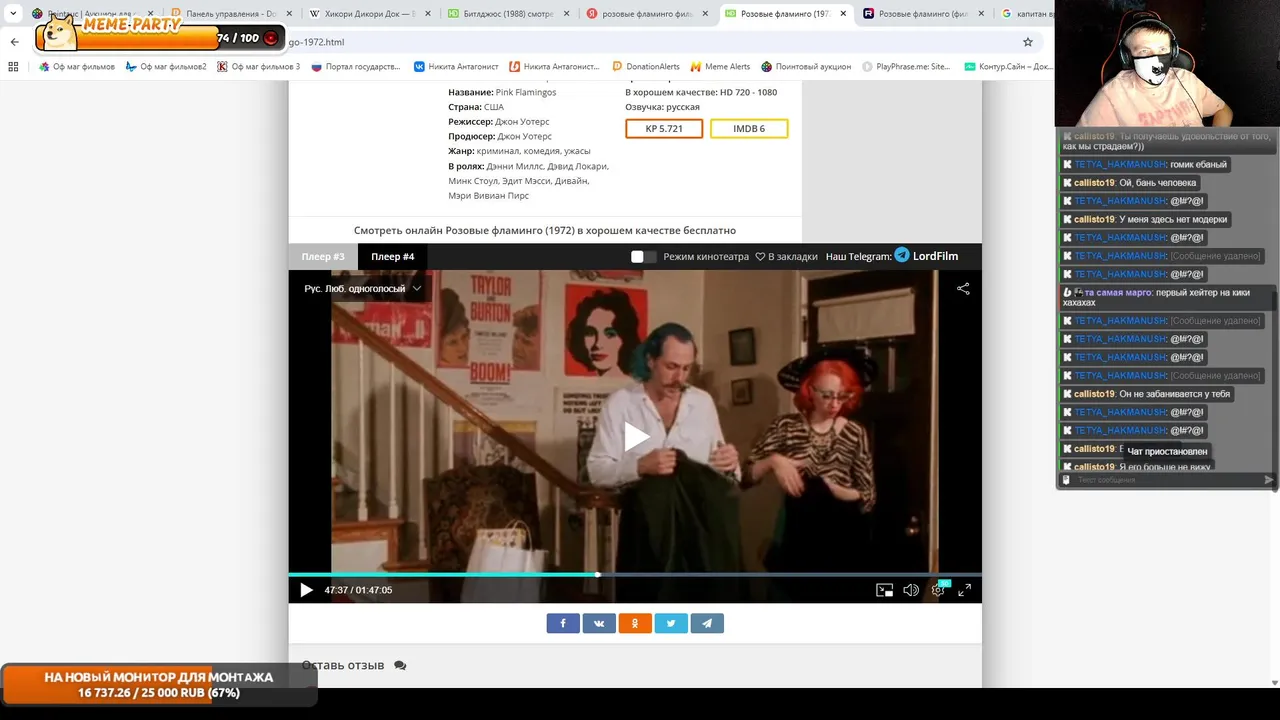The height and width of the screenshot is (720, 1280).
Task: Open the Оф маг фильмов2 bookmark
Action: click(x=166, y=67)
